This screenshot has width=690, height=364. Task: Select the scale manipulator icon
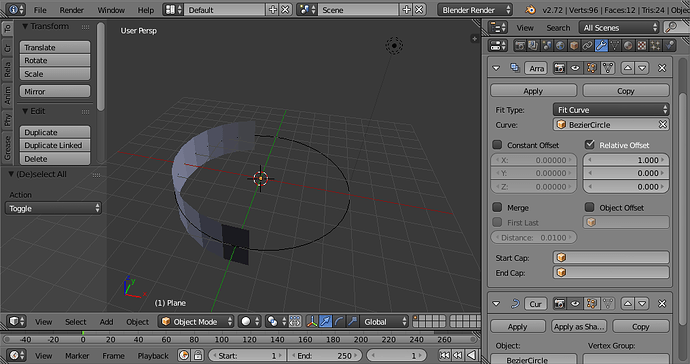coord(352,322)
